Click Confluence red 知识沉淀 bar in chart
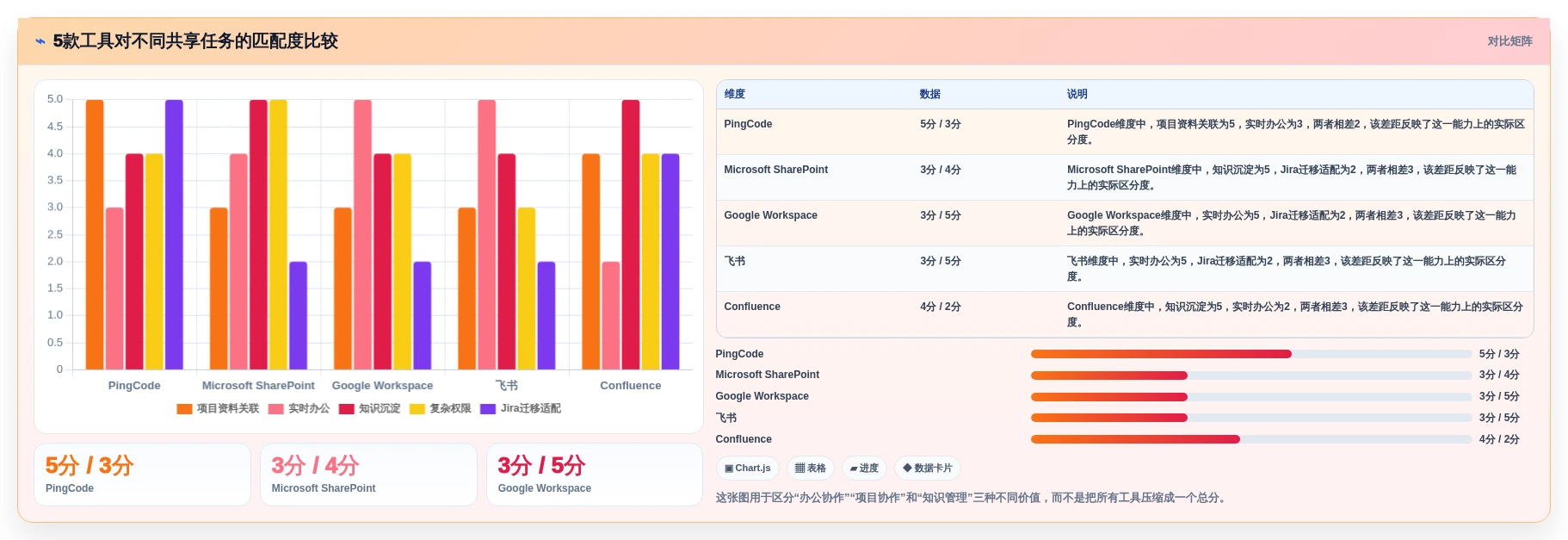This screenshot has height=540, width=1568. 631,234
